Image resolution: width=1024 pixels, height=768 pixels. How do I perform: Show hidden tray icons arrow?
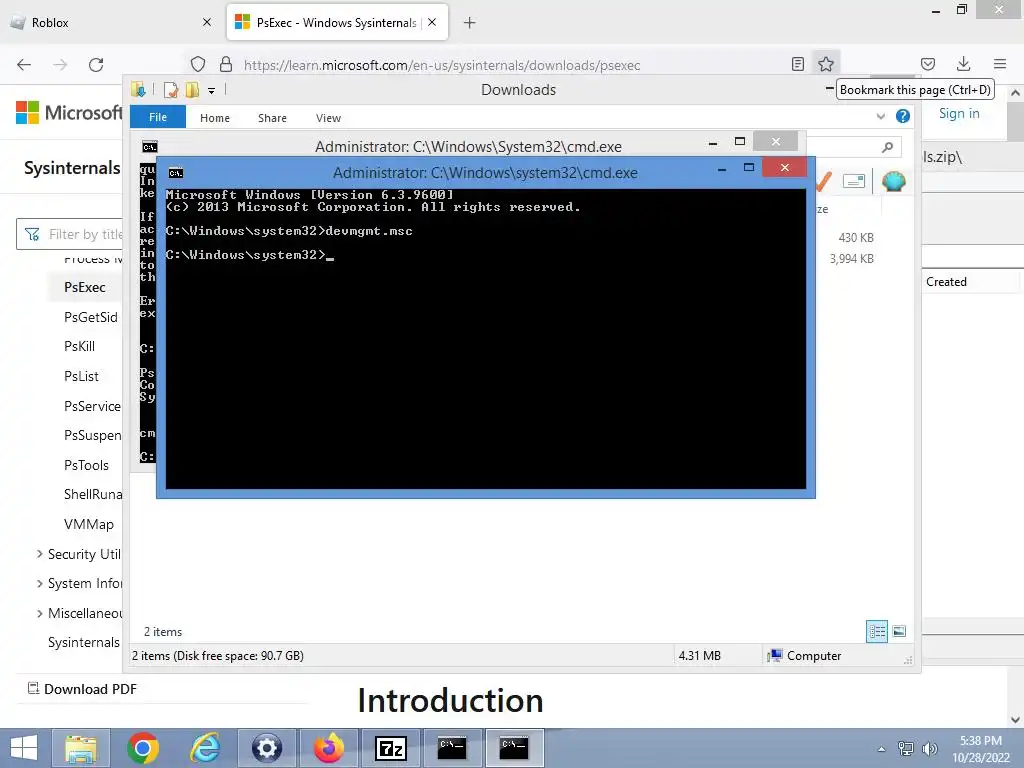pyautogui.click(x=882, y=748)
